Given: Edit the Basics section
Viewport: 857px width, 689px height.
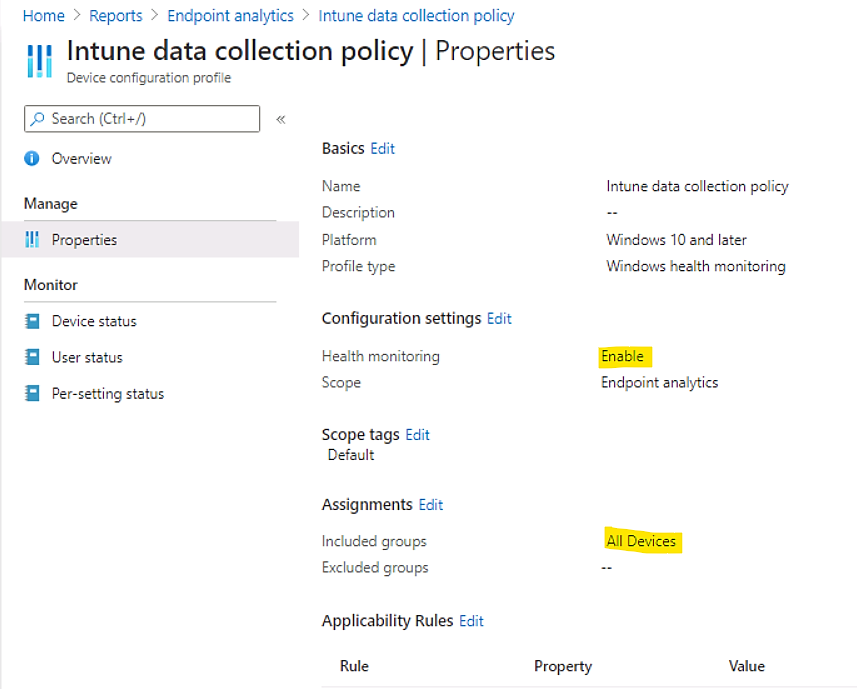Looking at the screenshot, I should click(383, 149).
